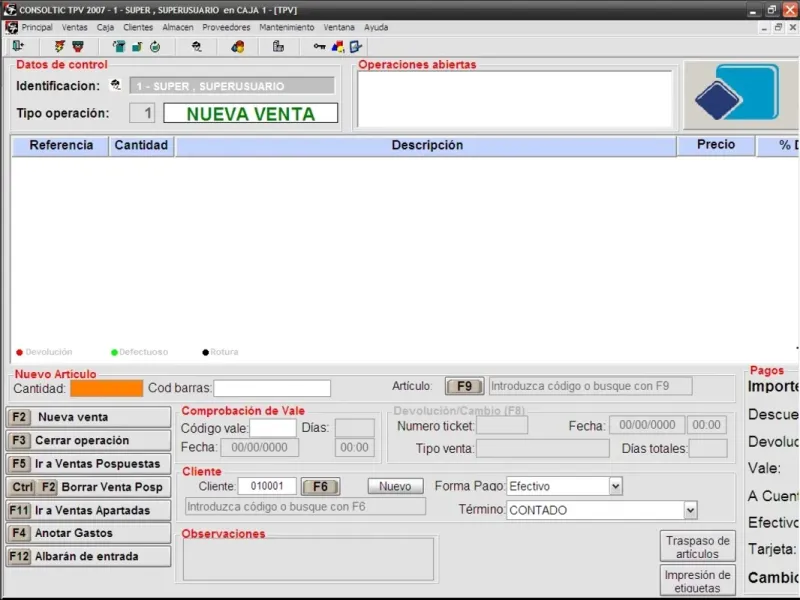Click the Tipo venta field

543,448
